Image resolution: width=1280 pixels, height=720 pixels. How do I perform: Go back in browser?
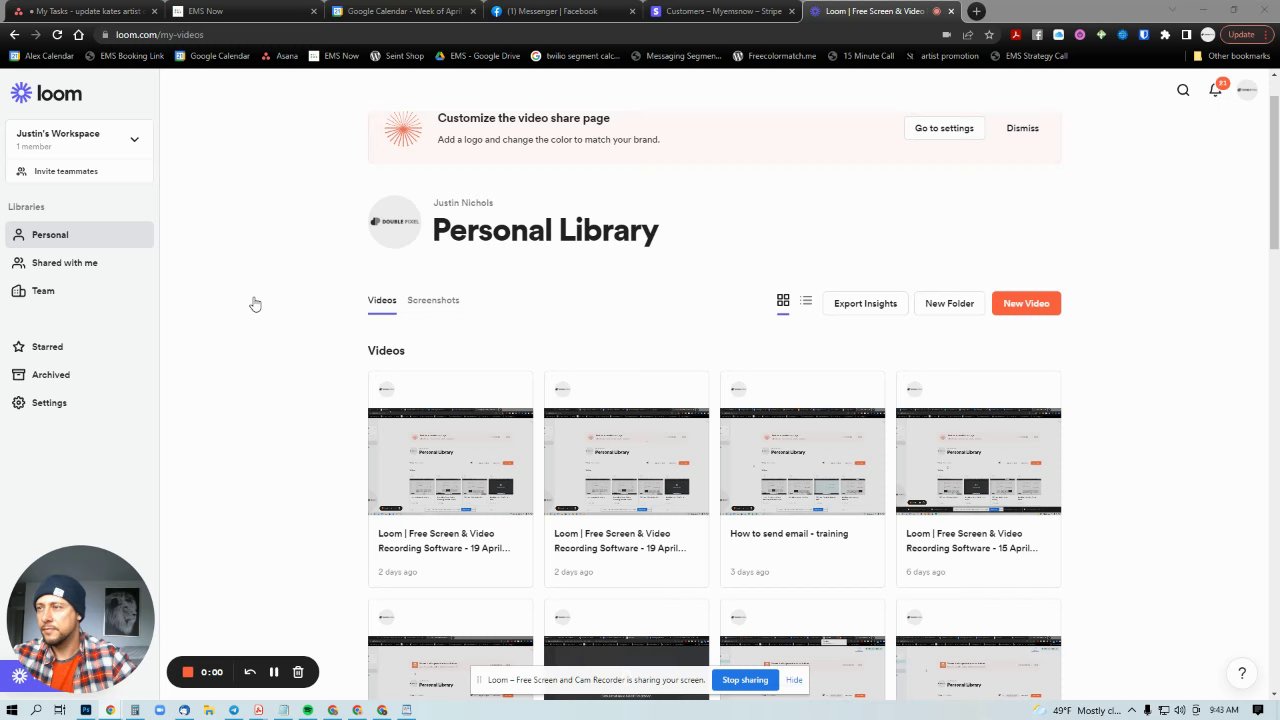(14, 34)
